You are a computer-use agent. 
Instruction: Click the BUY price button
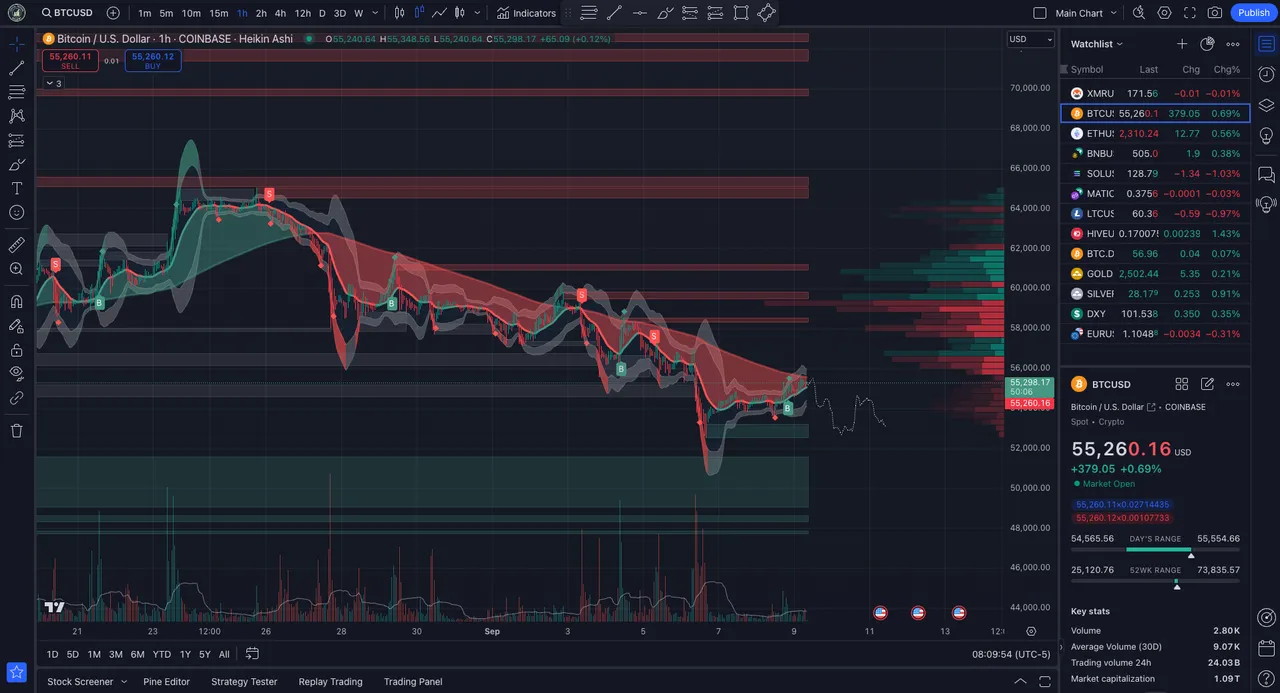coord(153,61)
